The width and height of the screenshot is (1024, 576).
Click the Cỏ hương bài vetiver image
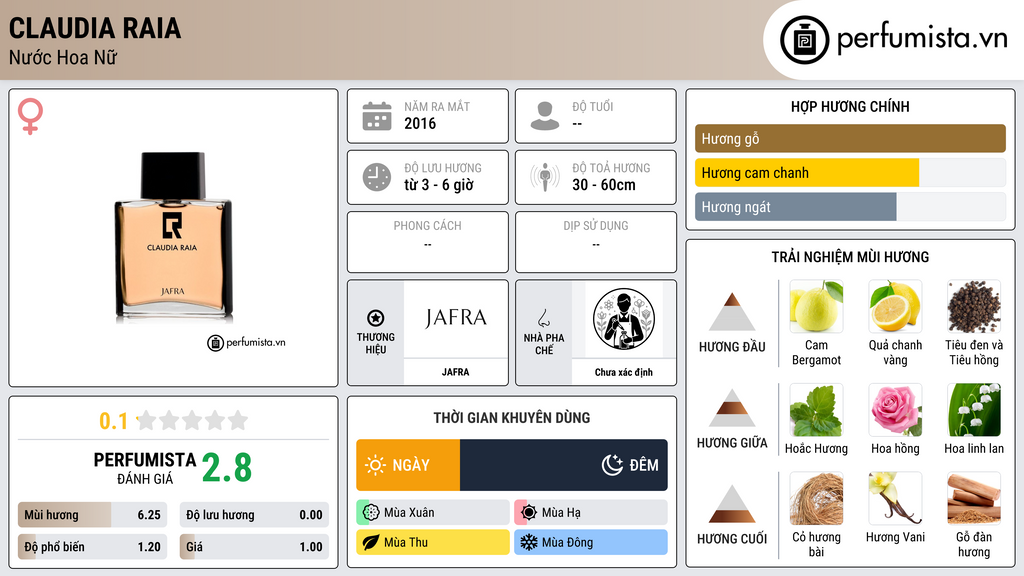tap(816, 499)
